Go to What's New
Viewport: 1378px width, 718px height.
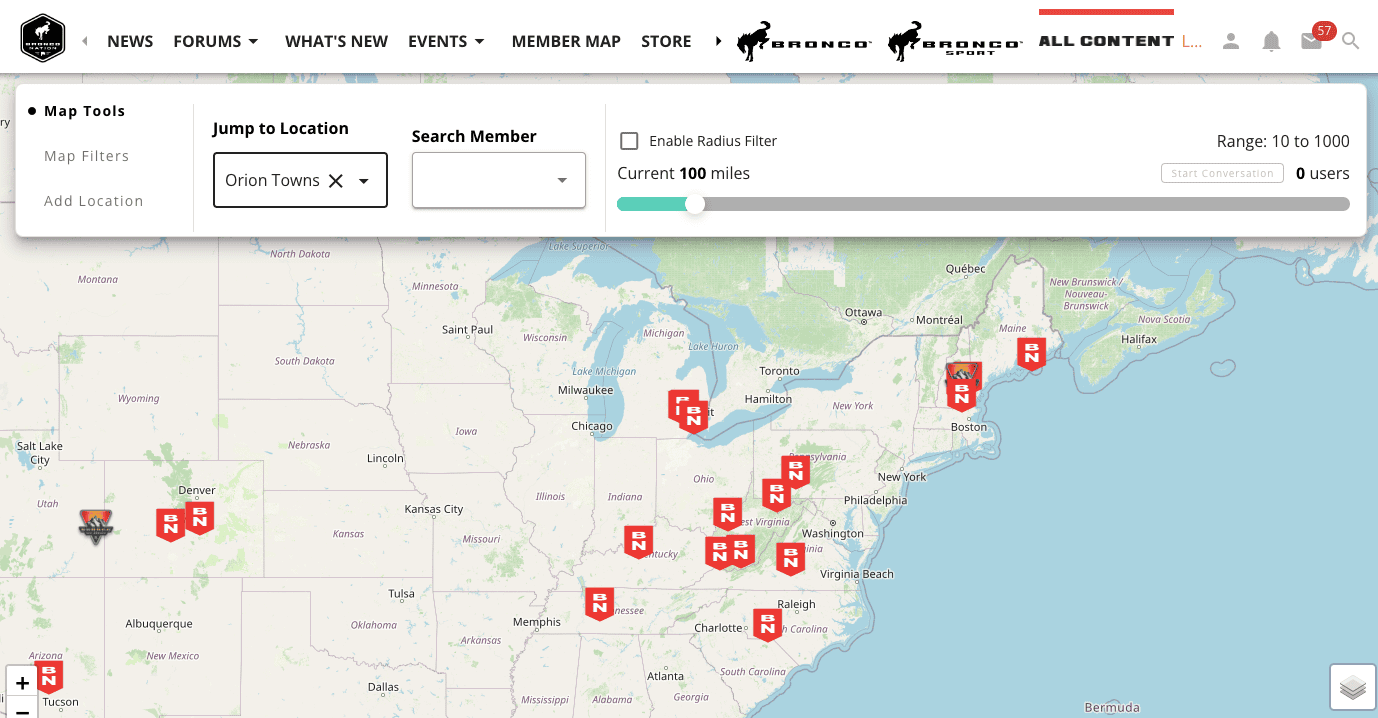point(336,41)
